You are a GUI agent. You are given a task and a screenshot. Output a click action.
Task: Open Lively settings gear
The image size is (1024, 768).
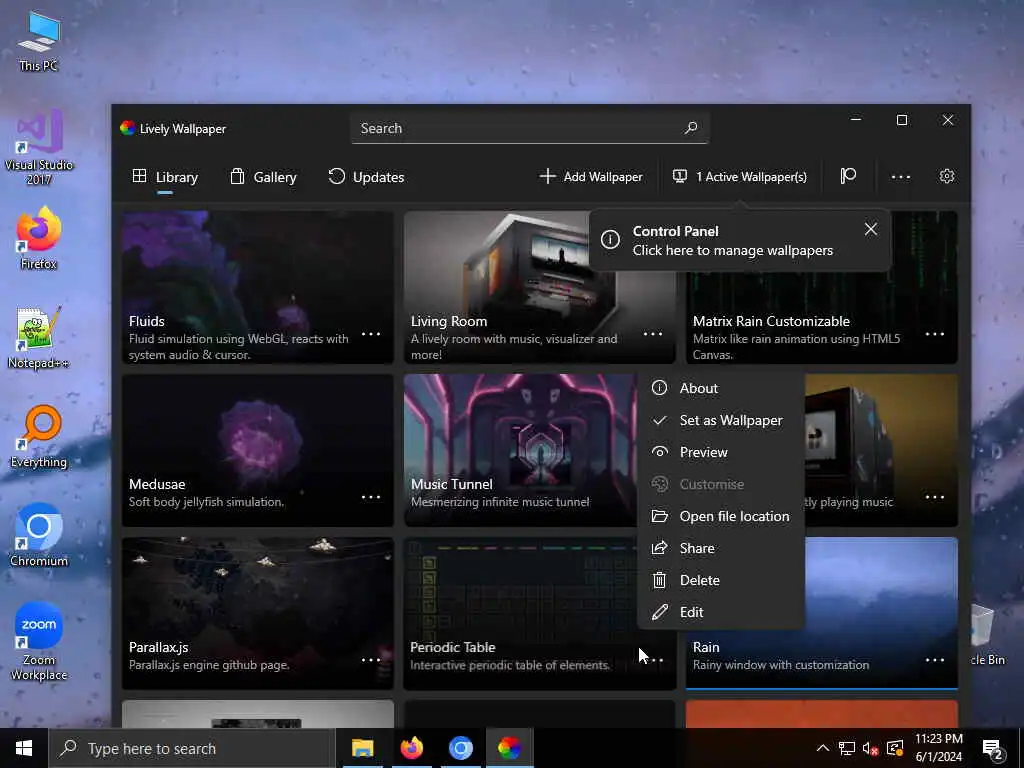point(947,176)
